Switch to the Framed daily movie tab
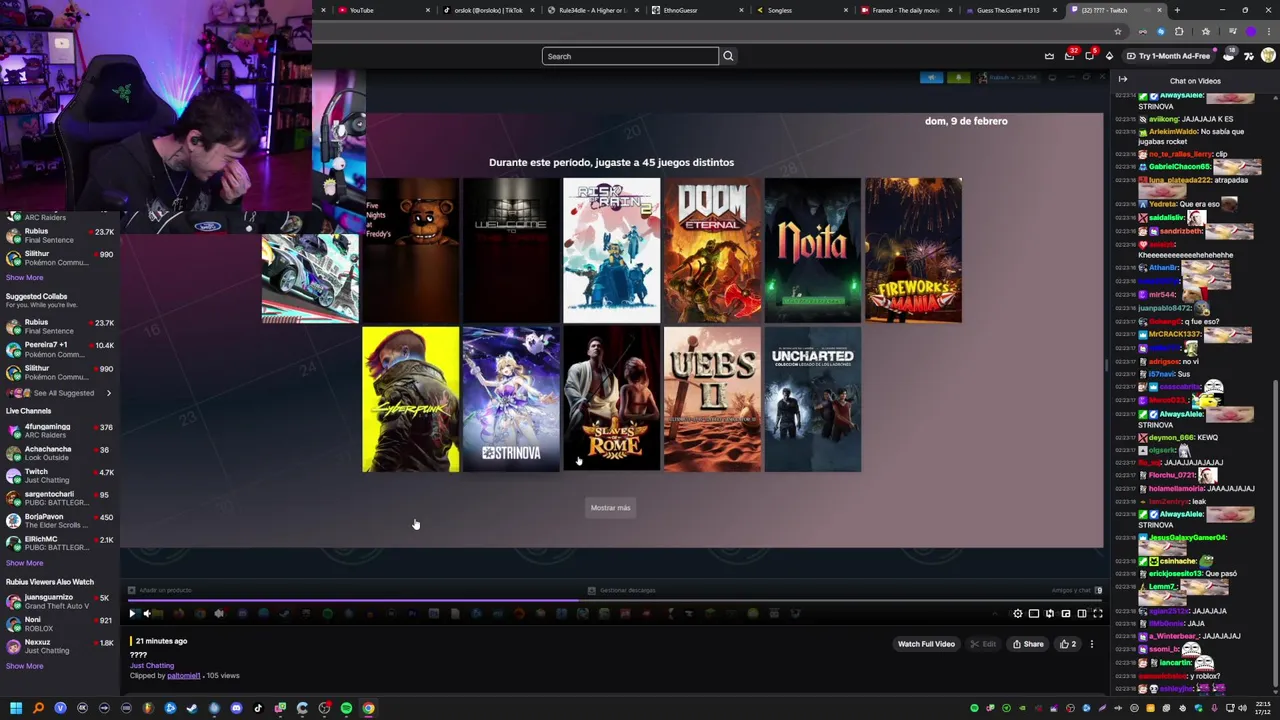The height and width of the screenshot is (720, 1280). [907, 10]
